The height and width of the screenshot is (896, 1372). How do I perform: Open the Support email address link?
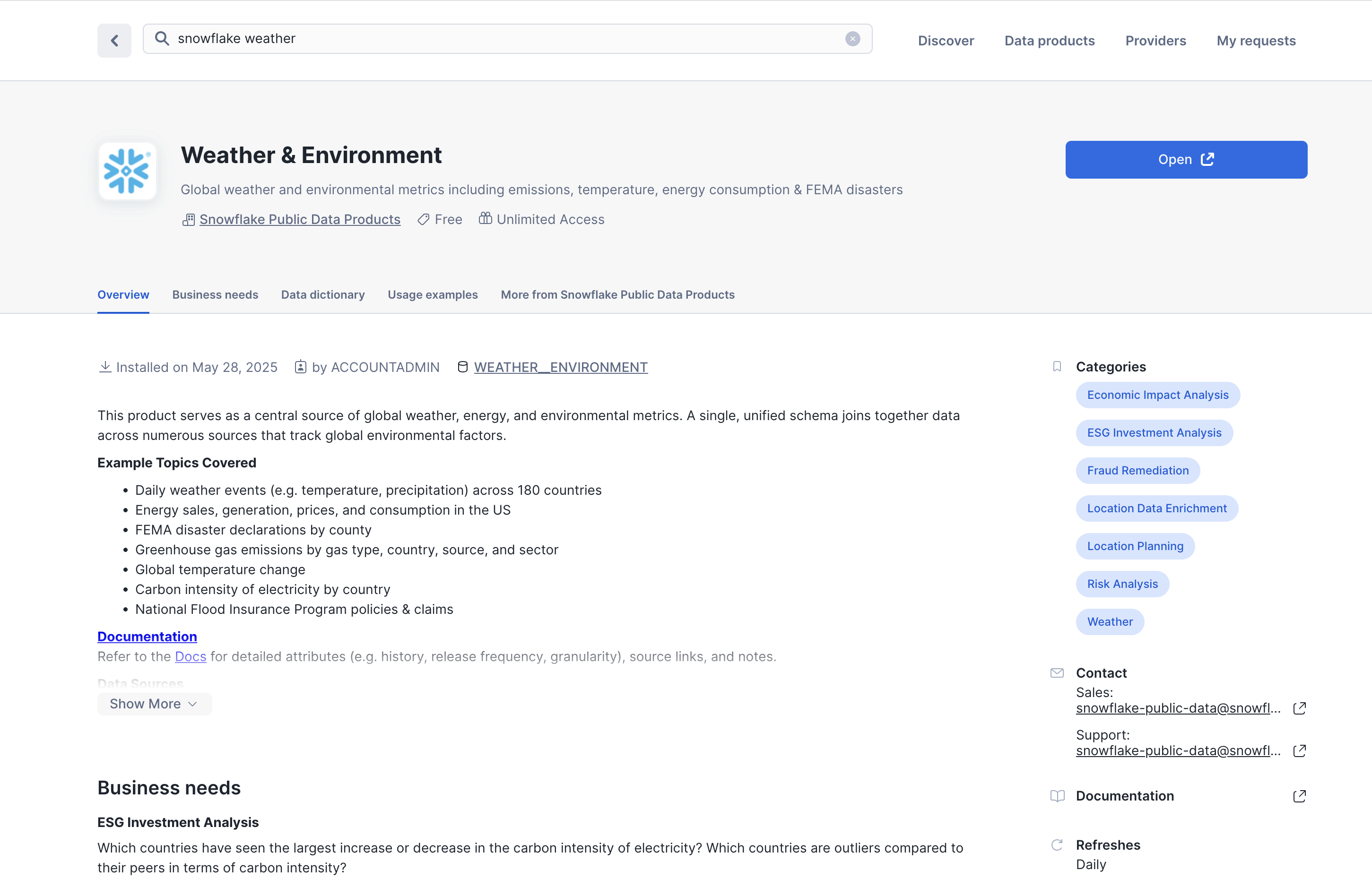coord(1178,751)
